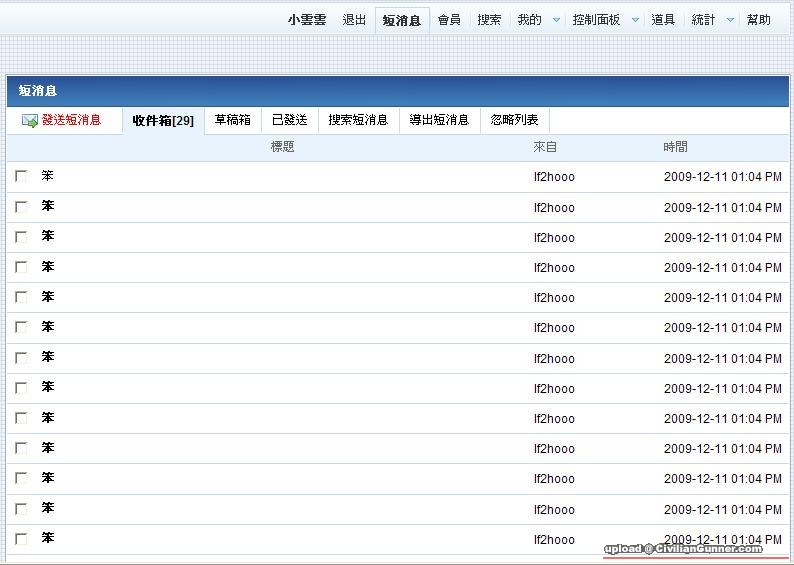Click 搜索 in the top navigation bar
This screenshot has width=794, height=565.
[x=489, y=20]
